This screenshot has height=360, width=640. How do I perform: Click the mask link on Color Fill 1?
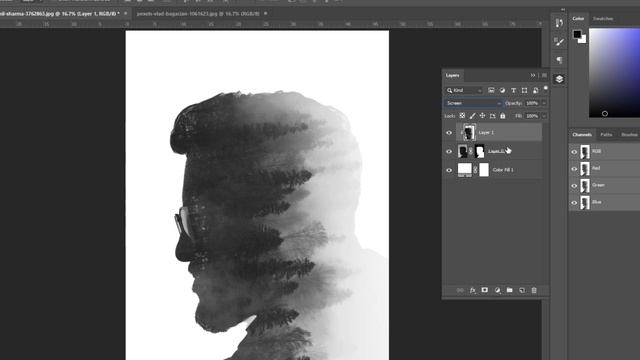click(x=475, y=170)
